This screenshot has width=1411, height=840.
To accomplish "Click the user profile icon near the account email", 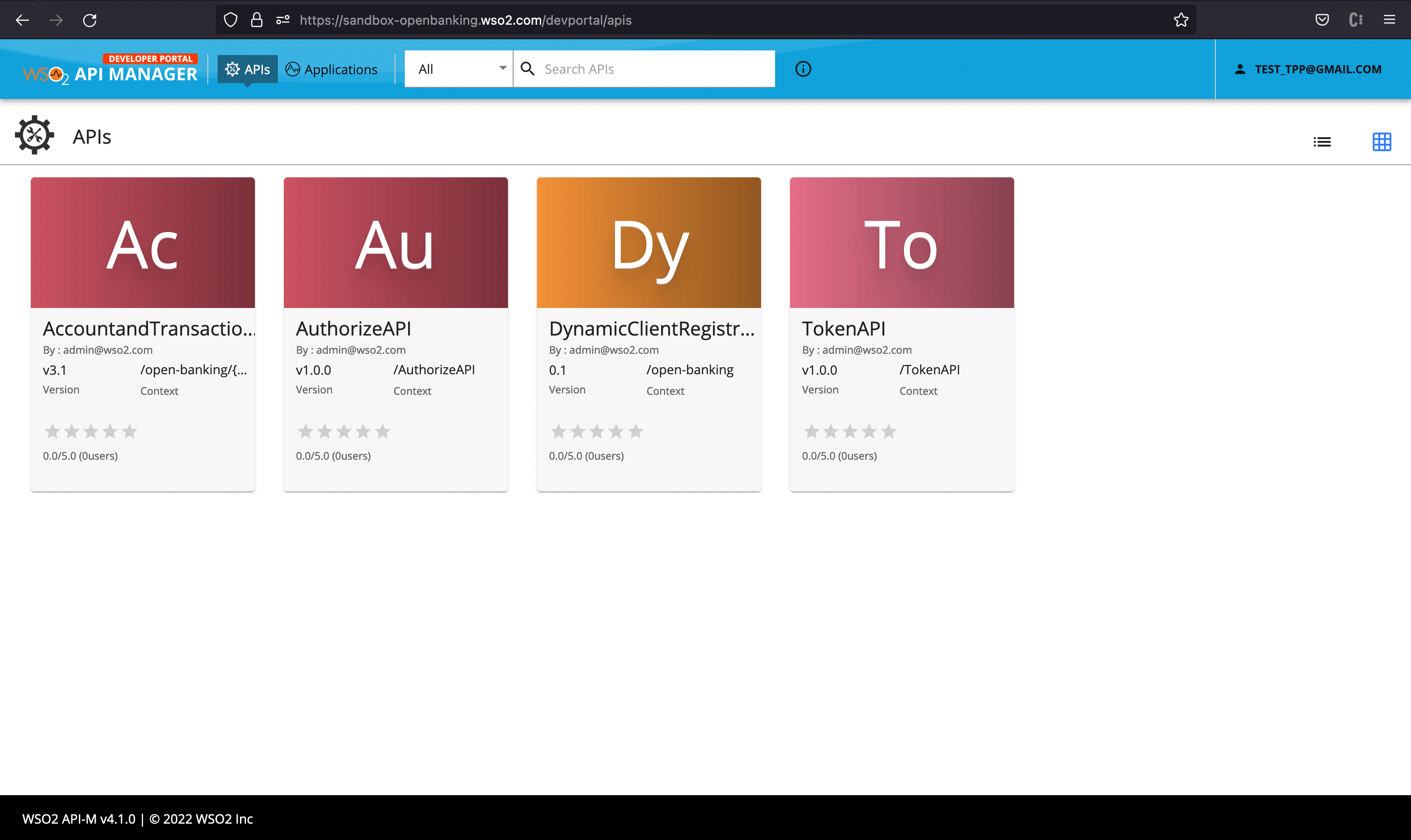I will pos(1240,69).
